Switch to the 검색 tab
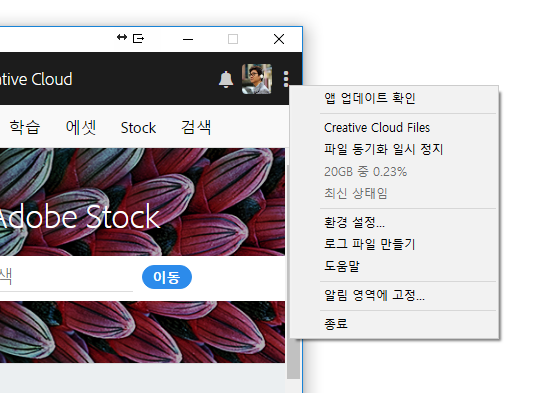 [x=196, y=127]
